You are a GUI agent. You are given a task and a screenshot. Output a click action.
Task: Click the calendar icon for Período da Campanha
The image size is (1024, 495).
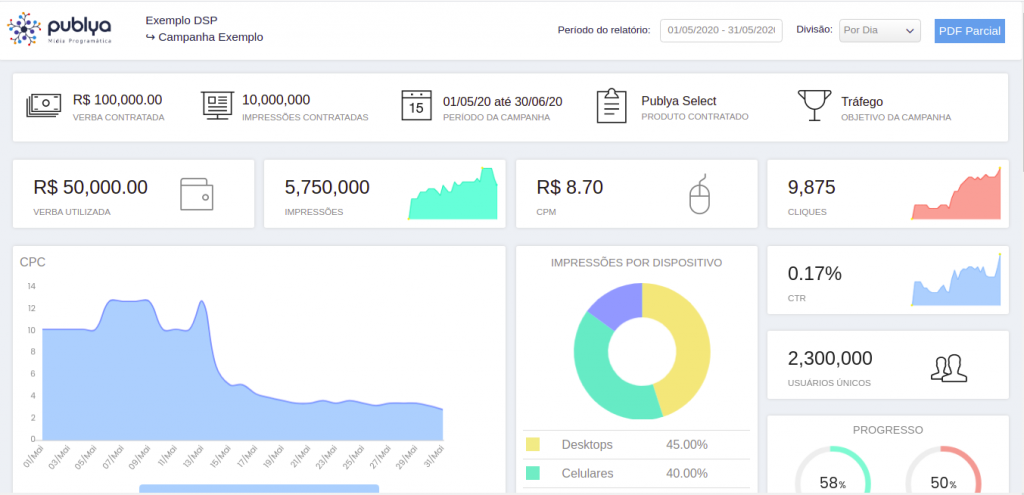click(x=416, y=106)
